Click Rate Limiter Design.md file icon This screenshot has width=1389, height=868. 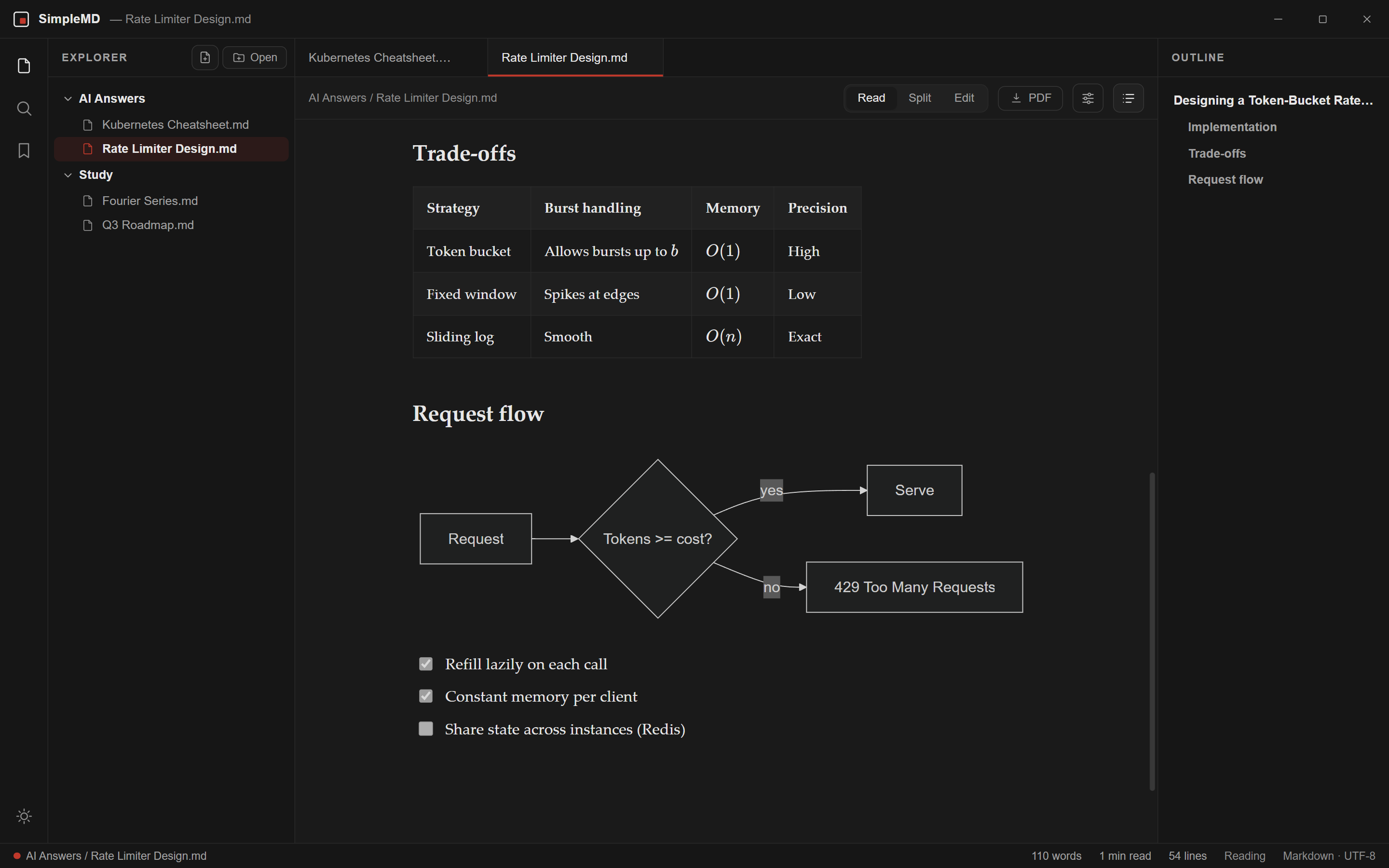click(88, 149)
